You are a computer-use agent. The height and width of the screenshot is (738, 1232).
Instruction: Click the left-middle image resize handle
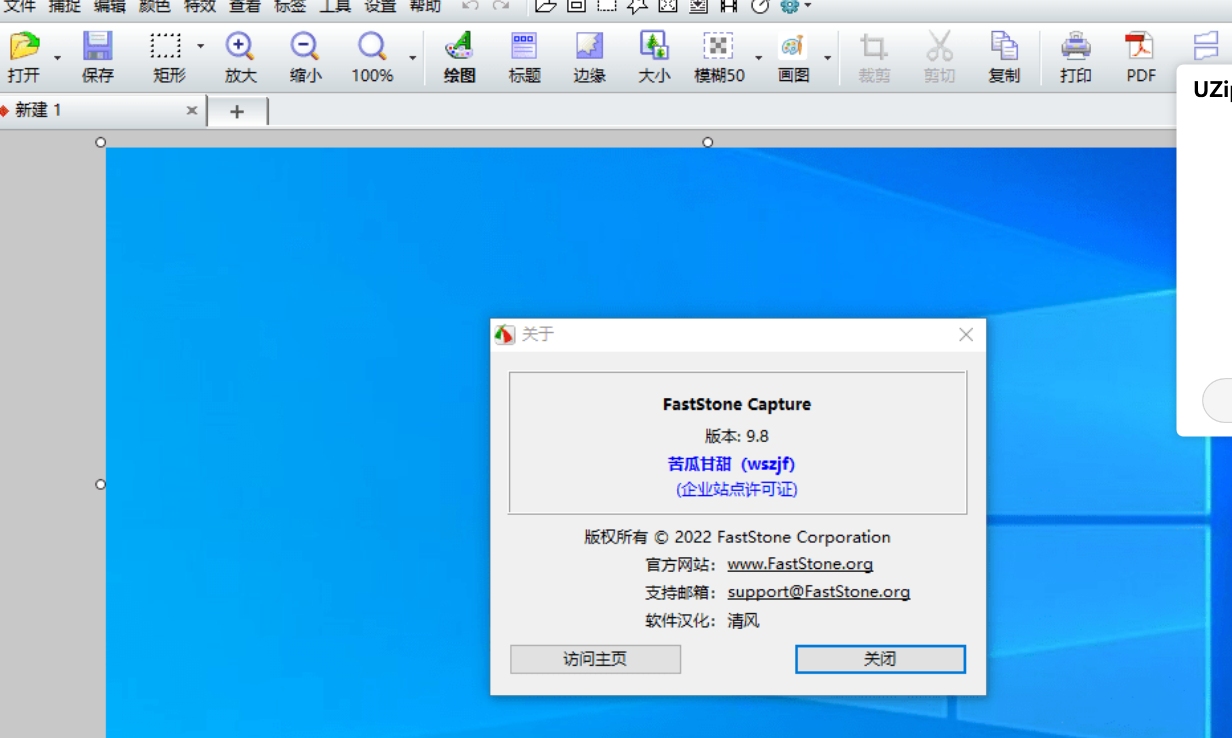pos(100,484)
